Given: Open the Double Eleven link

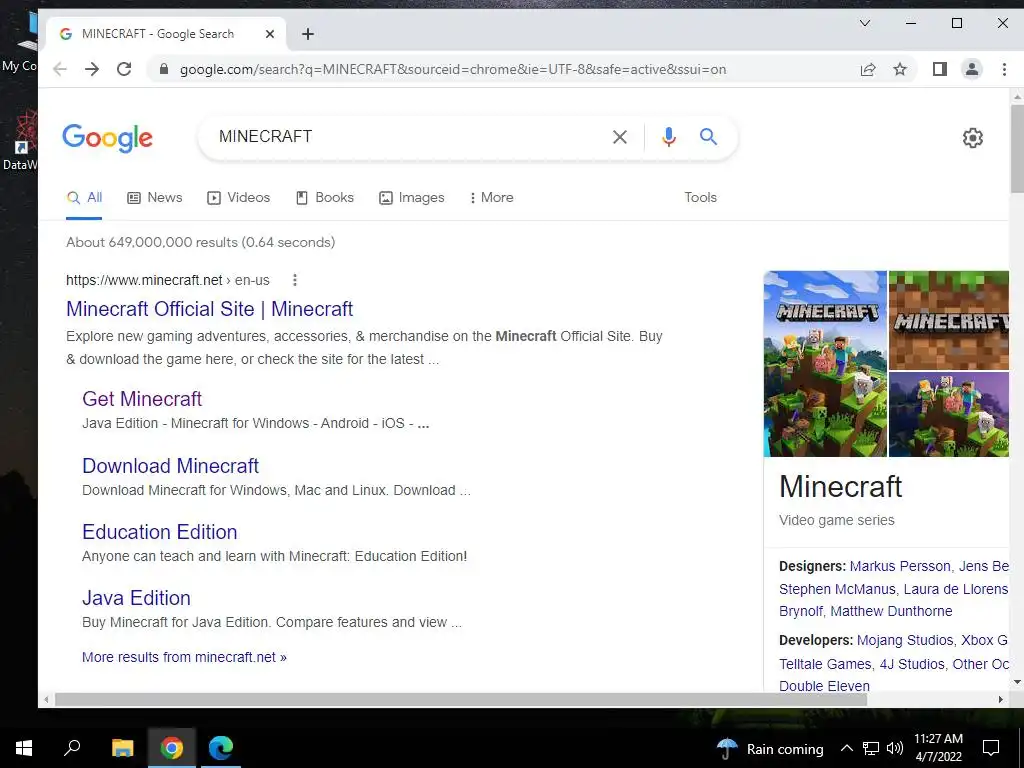Looking at the screenshot, I should 824,686.
